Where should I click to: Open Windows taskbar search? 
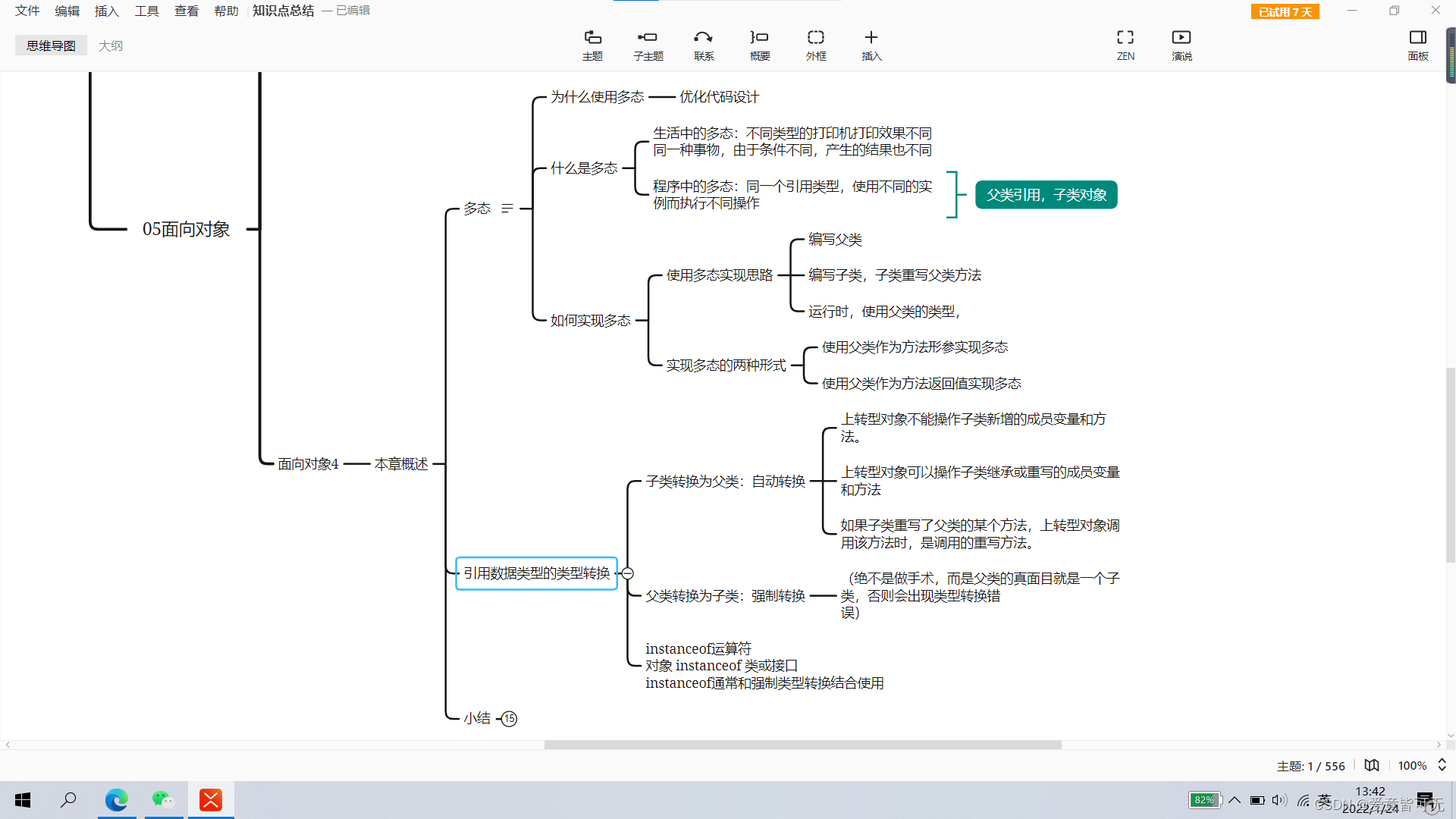(68, 800)
